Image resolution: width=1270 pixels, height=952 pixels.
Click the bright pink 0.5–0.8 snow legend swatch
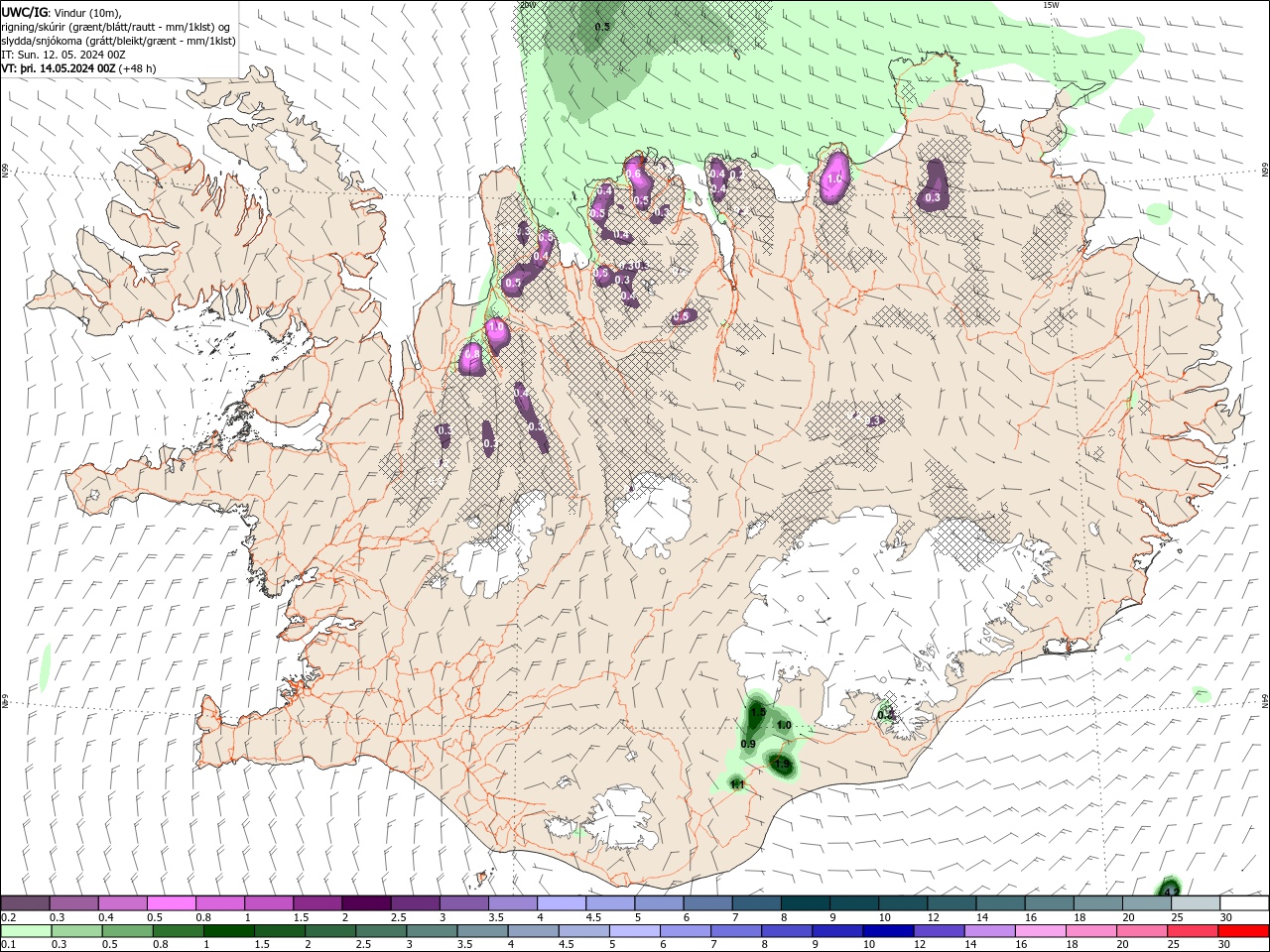pos(171,903)
